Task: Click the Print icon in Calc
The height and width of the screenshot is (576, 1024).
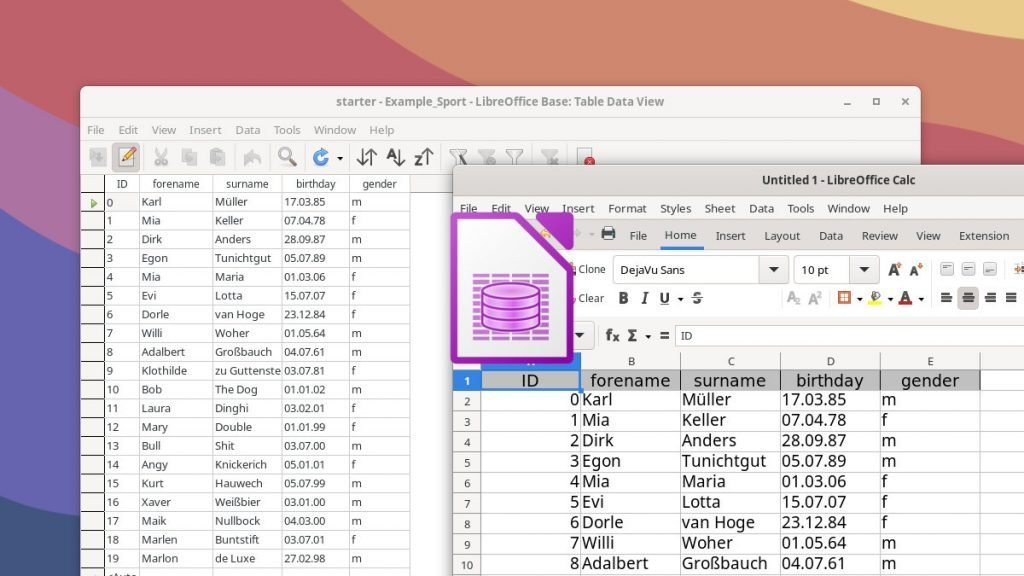Action: click(x=608, y=234)
